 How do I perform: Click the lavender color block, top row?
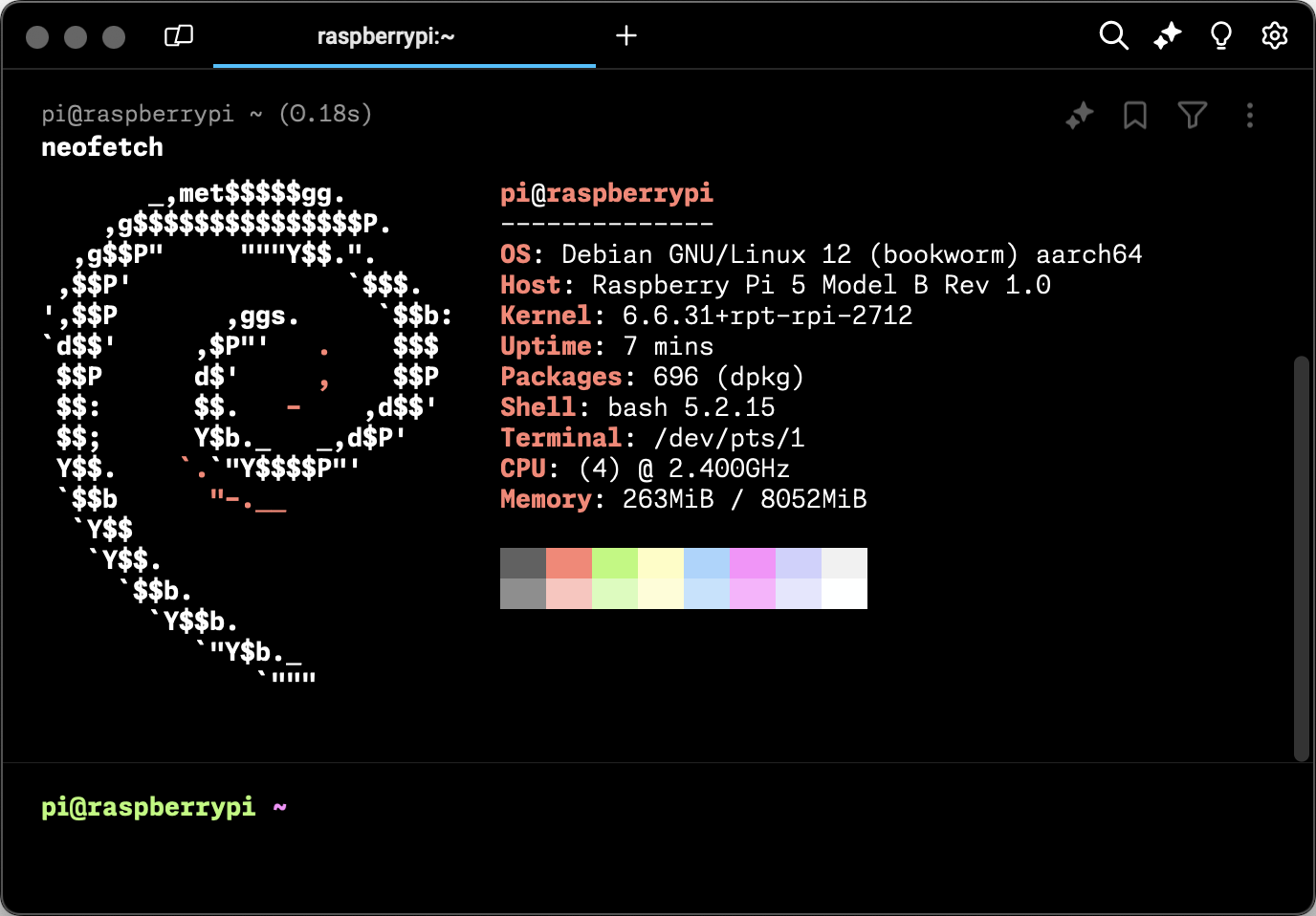[x=799, y=563]
